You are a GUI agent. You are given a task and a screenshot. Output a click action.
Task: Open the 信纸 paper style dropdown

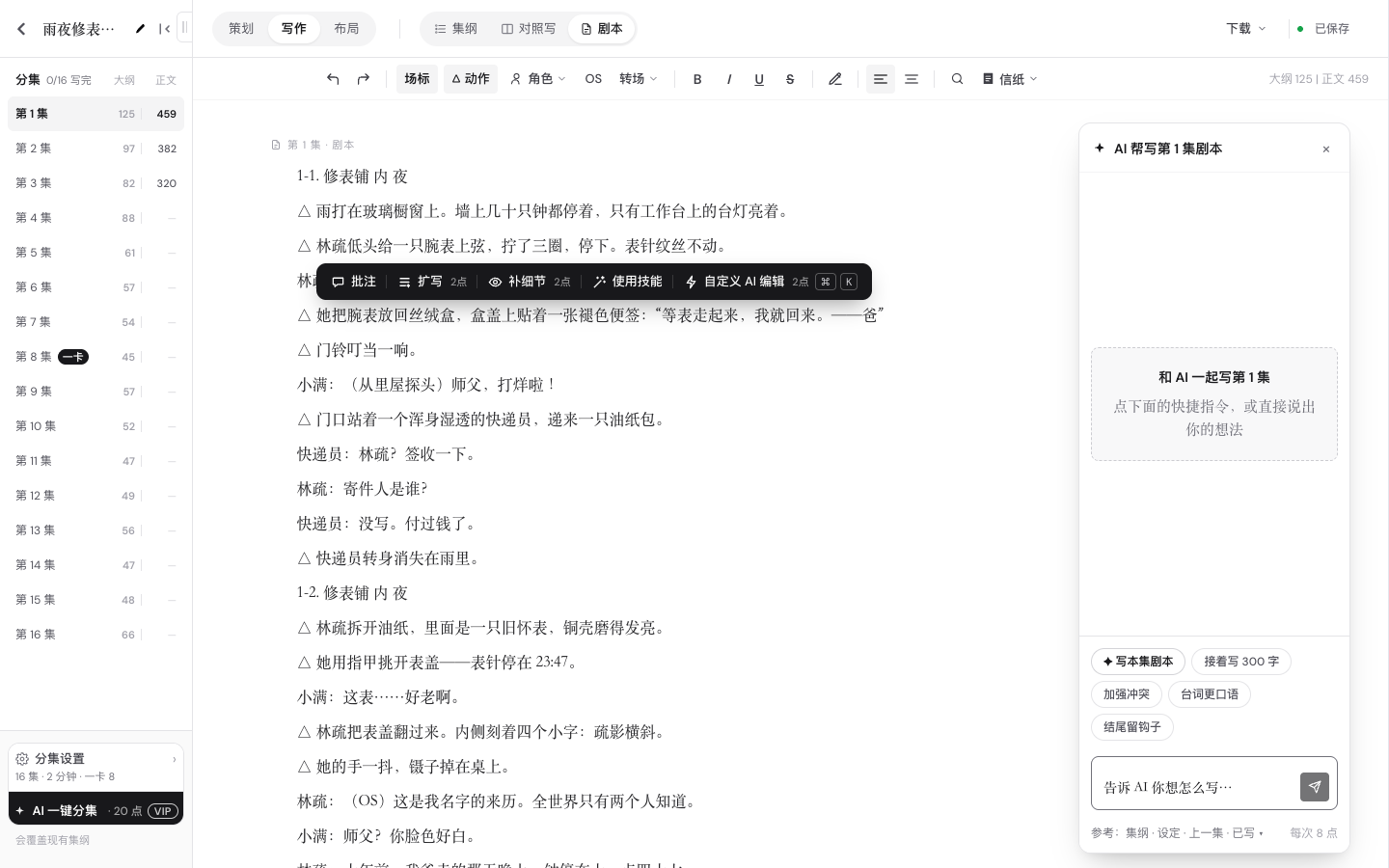click(x=1010, y=79)
